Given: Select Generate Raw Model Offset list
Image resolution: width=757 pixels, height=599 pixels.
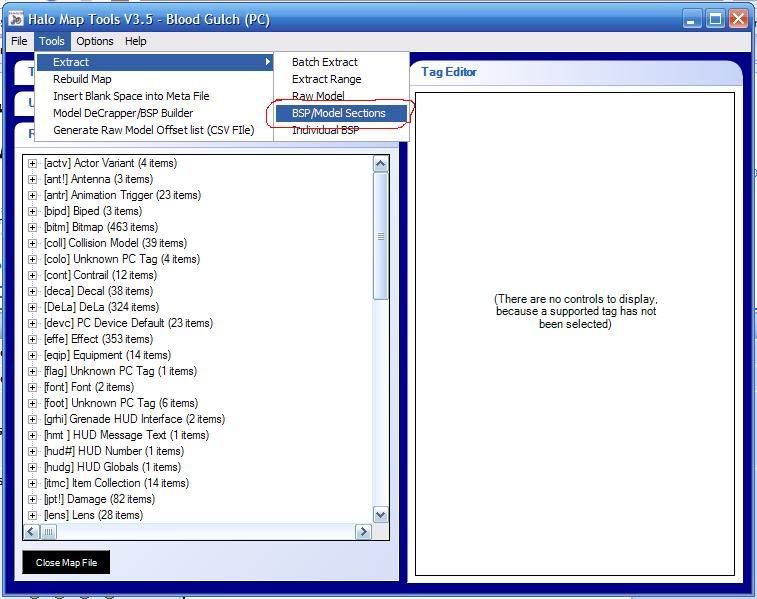Looking at the screenshot, I should click(x=155, y=130).
